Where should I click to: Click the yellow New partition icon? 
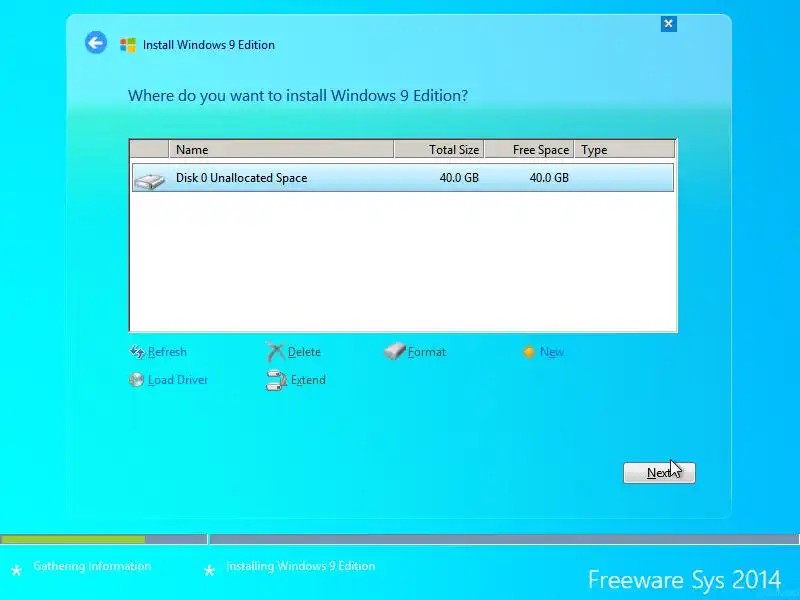point(529,352)
